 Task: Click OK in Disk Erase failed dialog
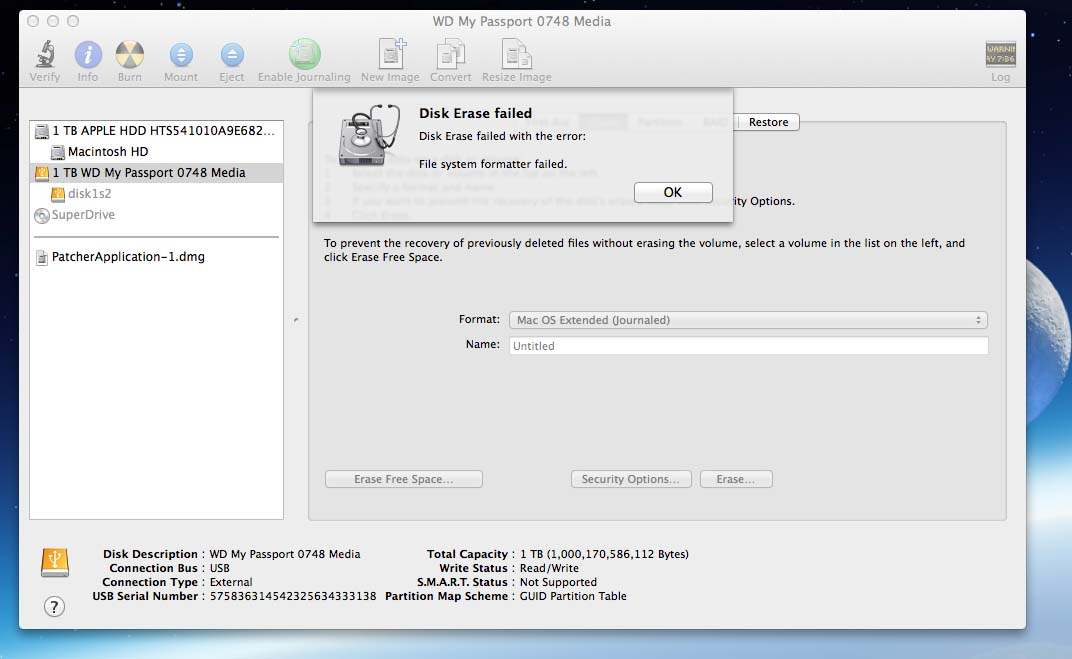pyautogui.click(x=673, y=192)
